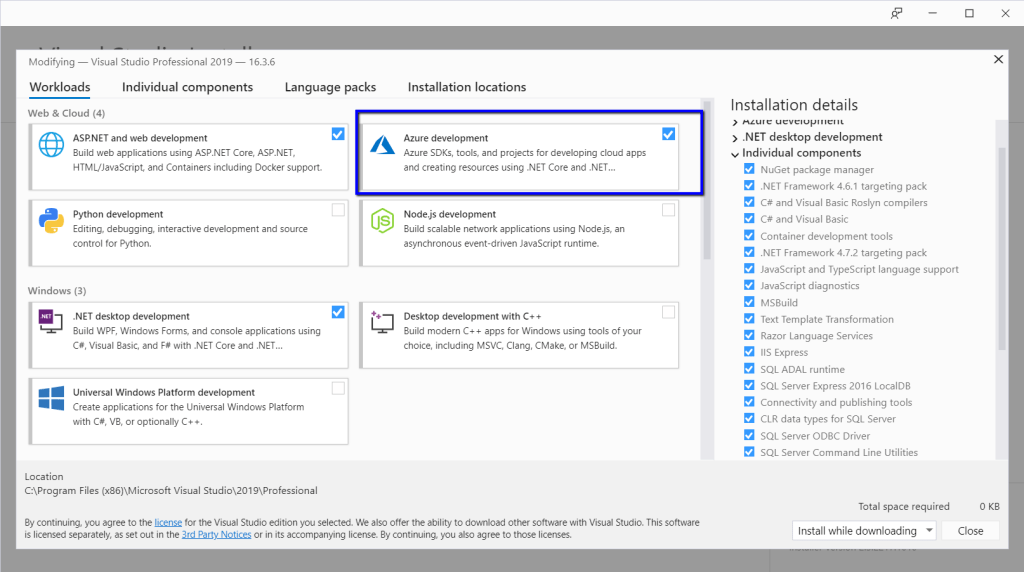Enable the Python development workload checkbox
This screenshot has height=572, width=1024.
(338, 210)
